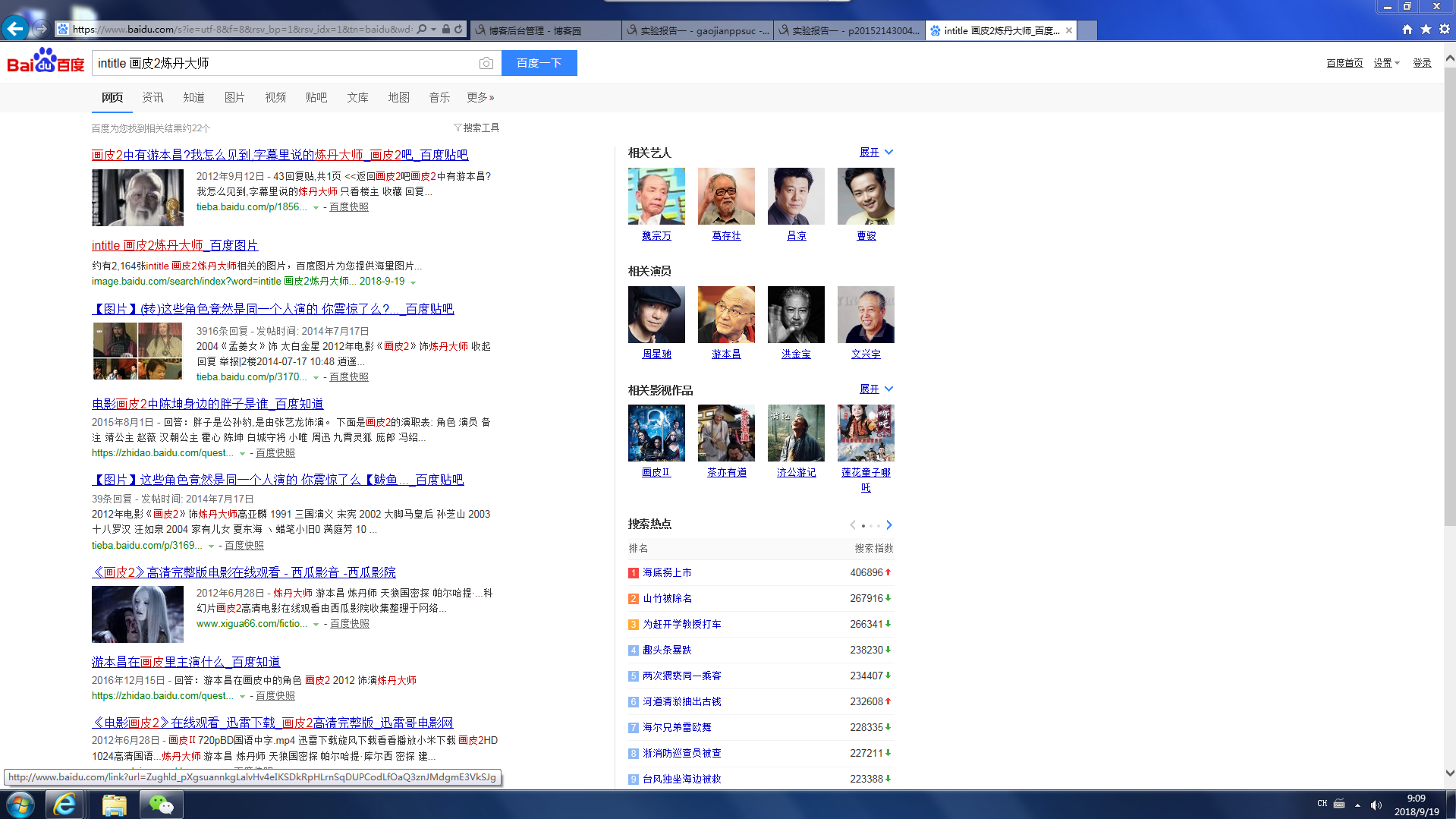Switch to browser tab 博客后台管理 - 博客园
The image size is (1456, 819).
click(546, 30)
